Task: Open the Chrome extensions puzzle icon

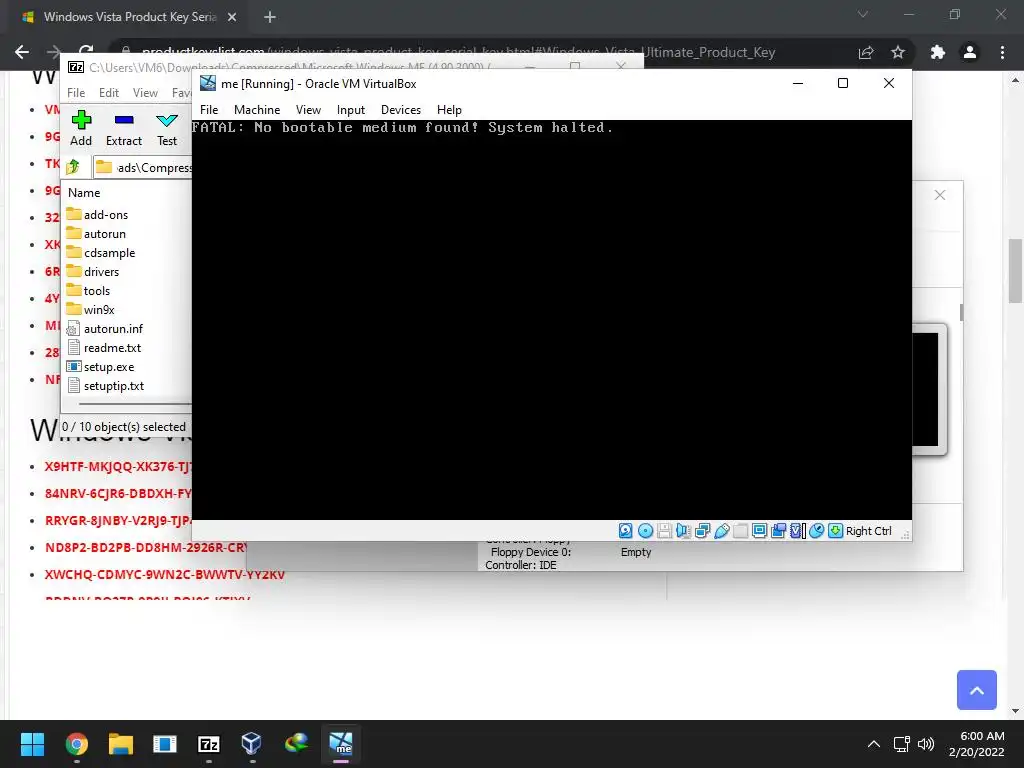Action: pyautogui.click(x=938, y=52)
